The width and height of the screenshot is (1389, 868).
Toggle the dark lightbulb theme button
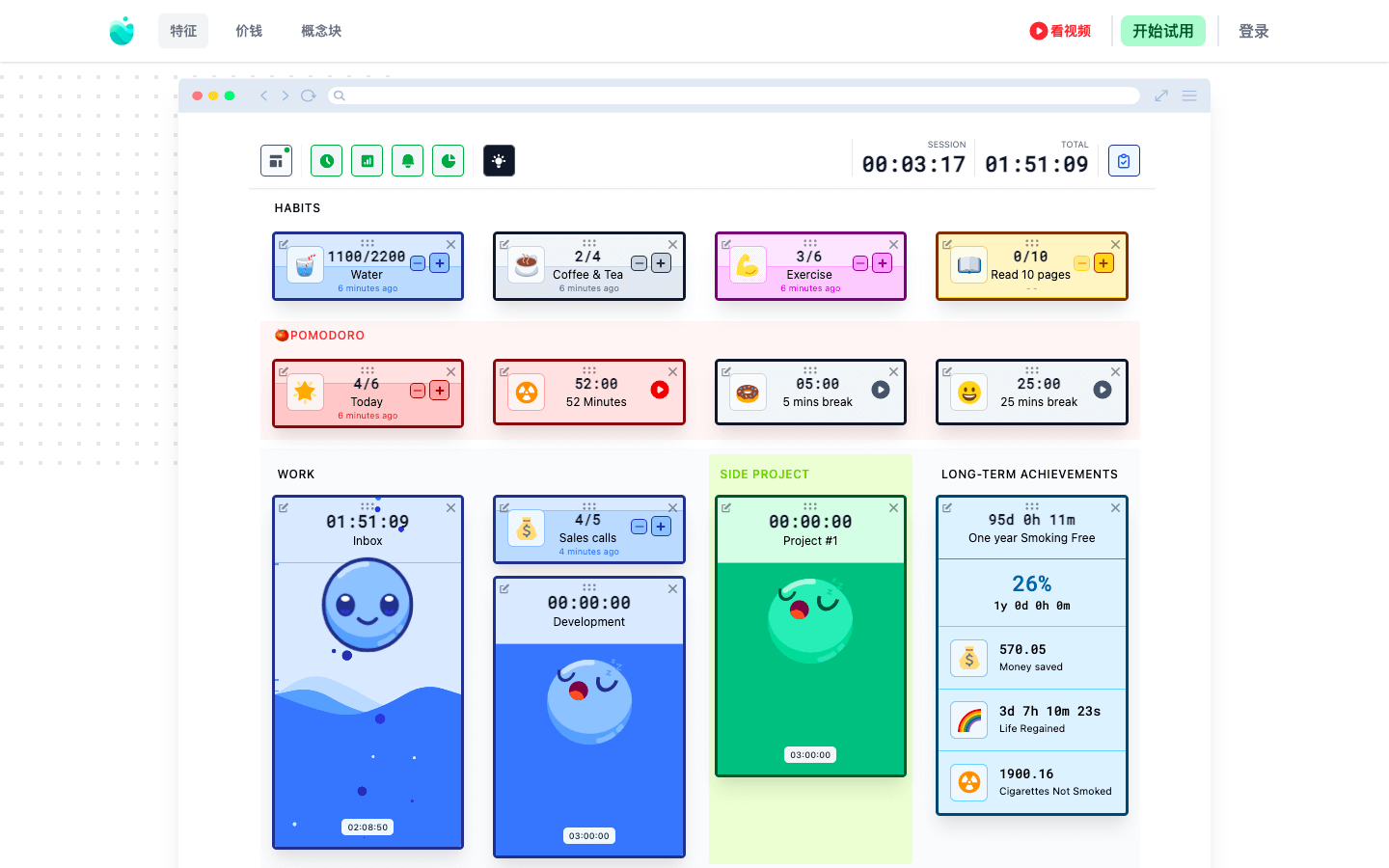coord(499,161)
